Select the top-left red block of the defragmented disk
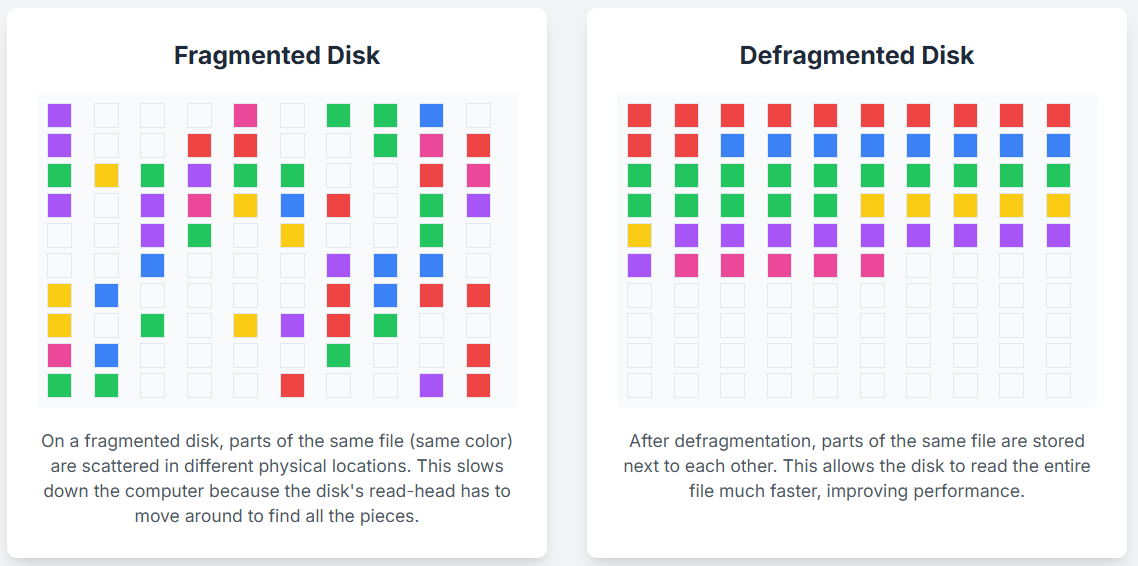The width and height of the screenshot is (1138, 566). point(639,116)
